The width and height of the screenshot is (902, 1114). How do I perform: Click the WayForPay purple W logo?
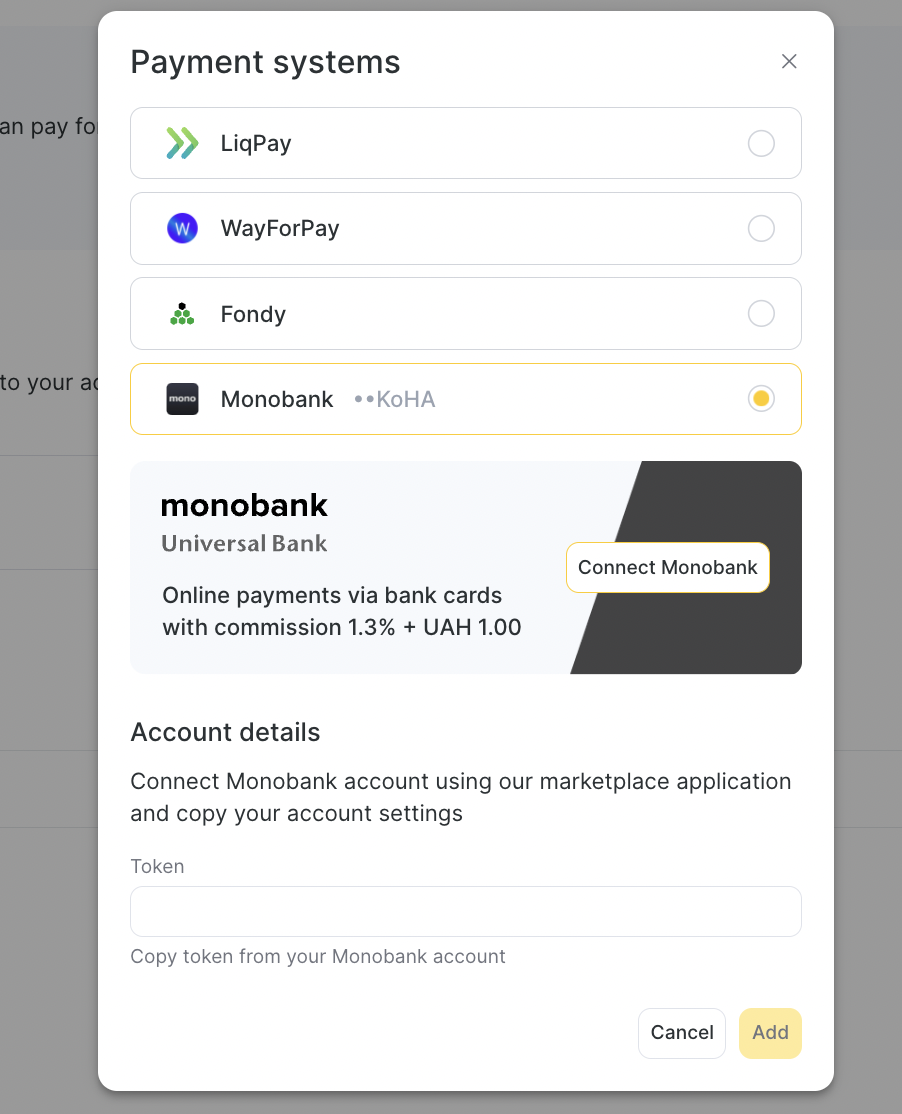point(182,229)
